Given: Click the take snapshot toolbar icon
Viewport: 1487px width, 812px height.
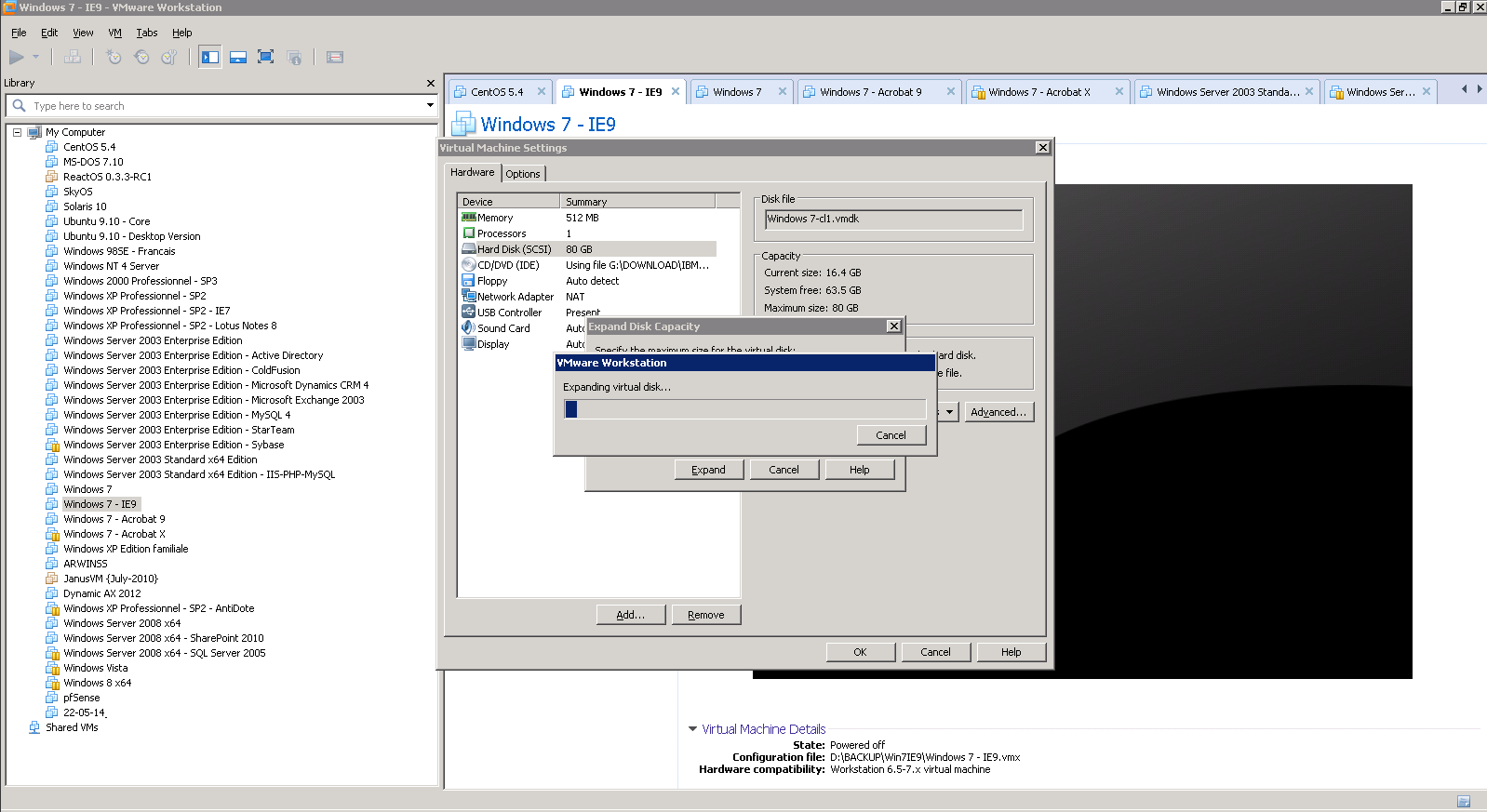Looking at the screenshot, I should coord(114,58).
